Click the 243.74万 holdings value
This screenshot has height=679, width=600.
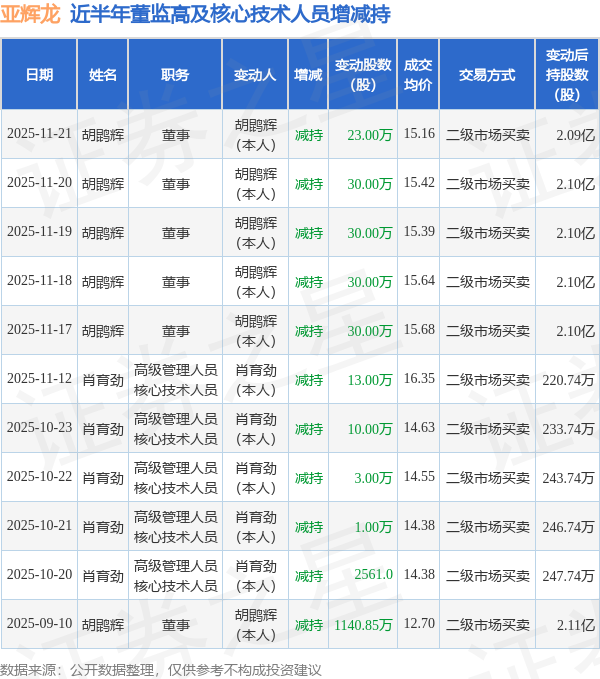(x=568, y=478)
